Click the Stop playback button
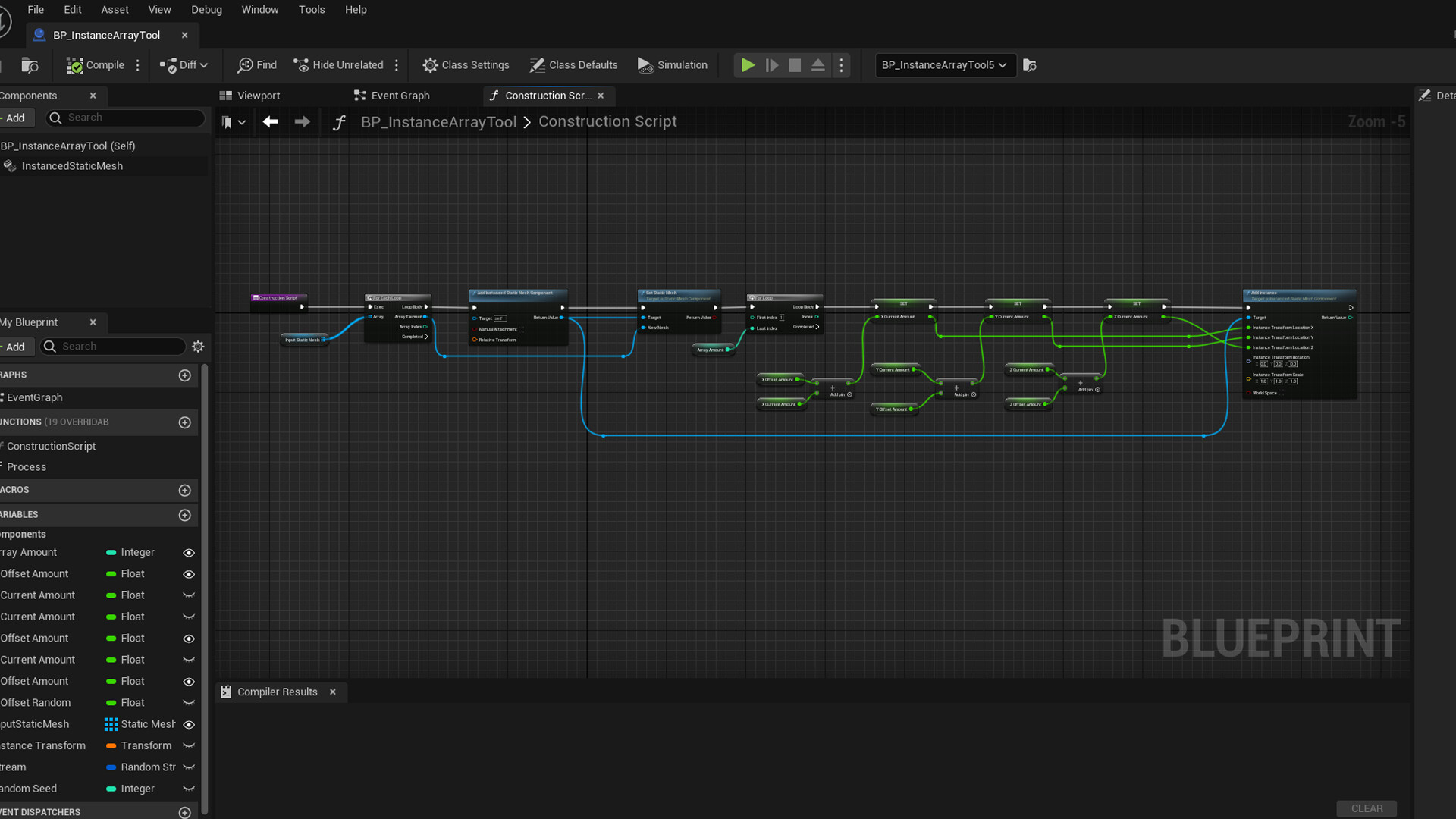 795,65
